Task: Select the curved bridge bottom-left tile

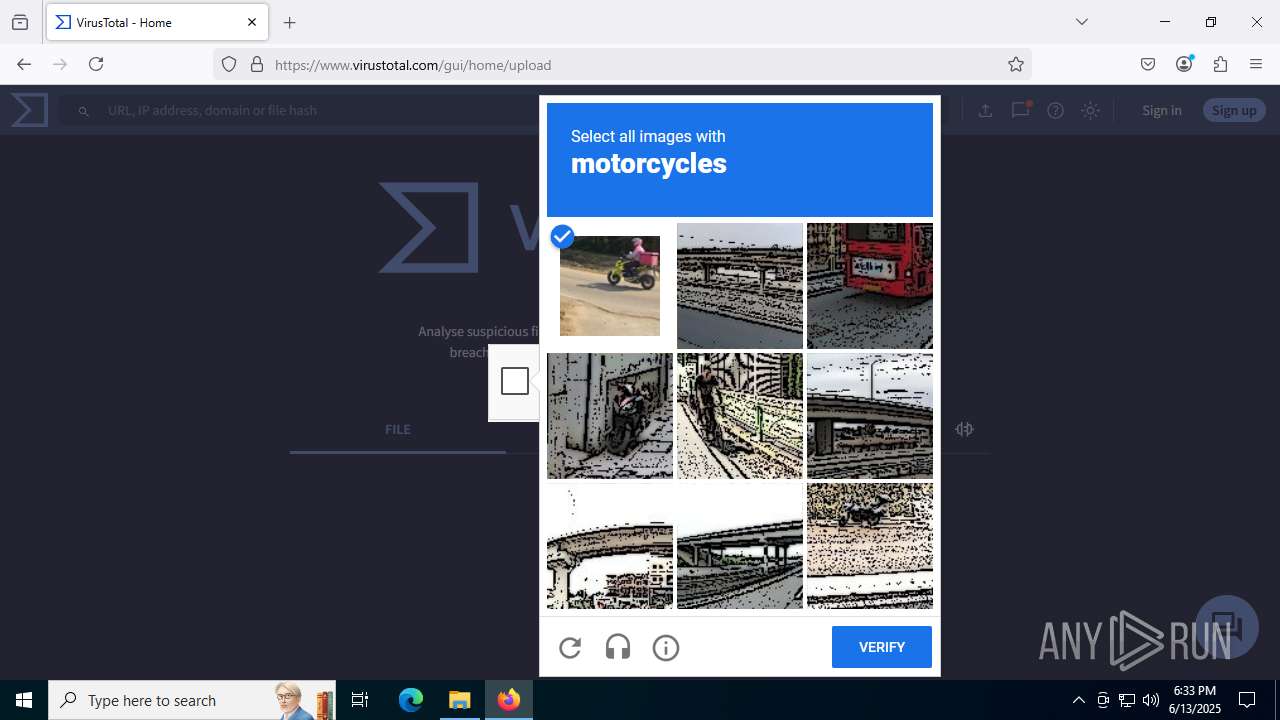Action: 610,546
